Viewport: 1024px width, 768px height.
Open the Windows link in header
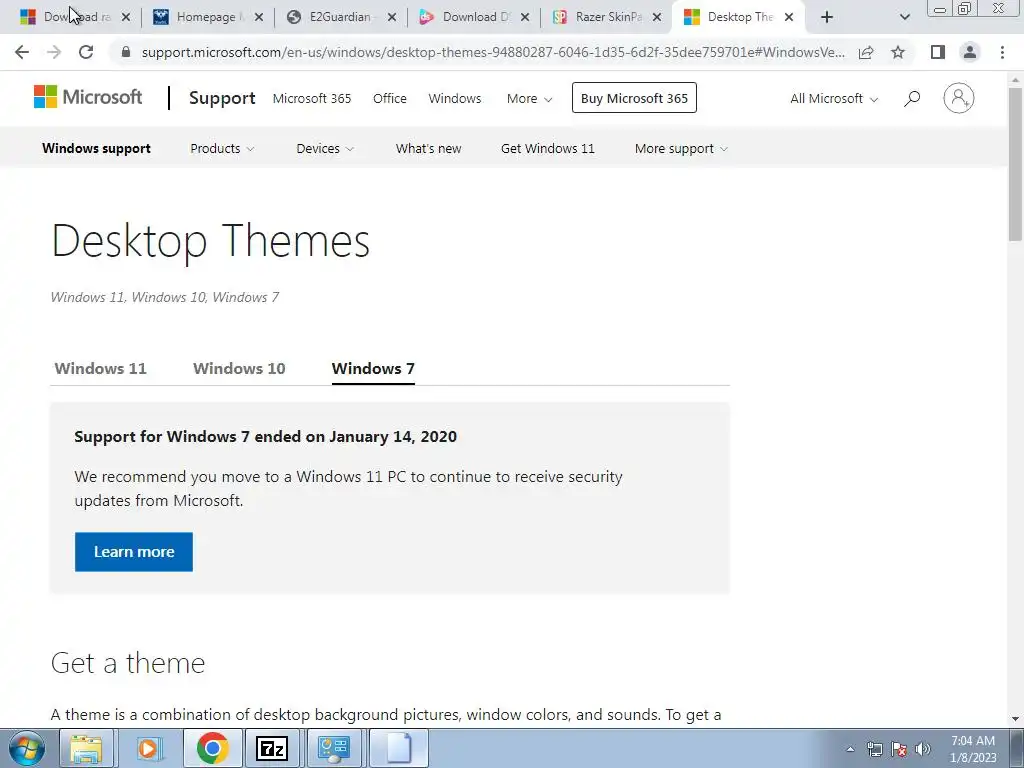point(455,99)
